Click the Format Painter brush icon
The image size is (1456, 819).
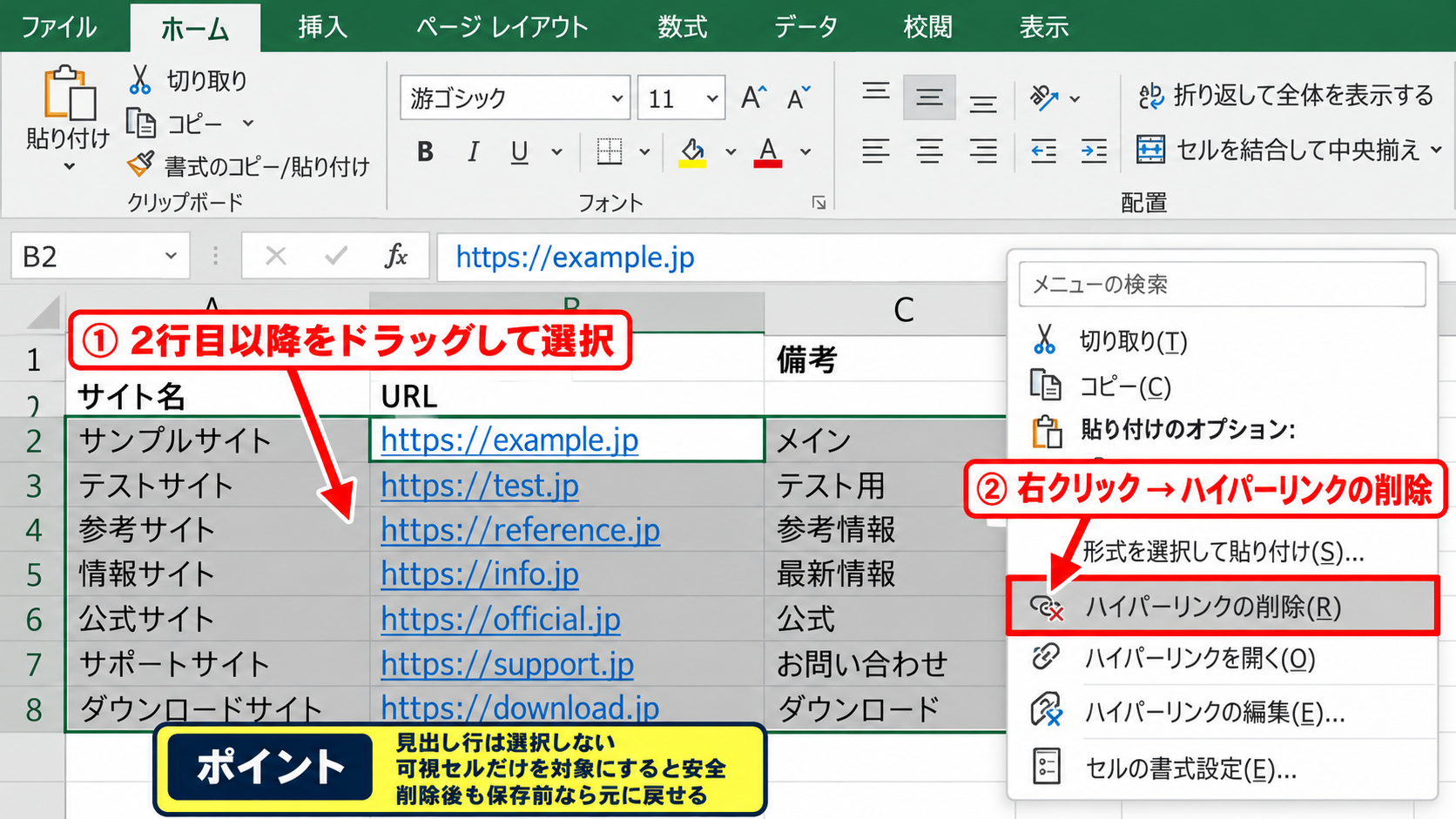(140, 164)
